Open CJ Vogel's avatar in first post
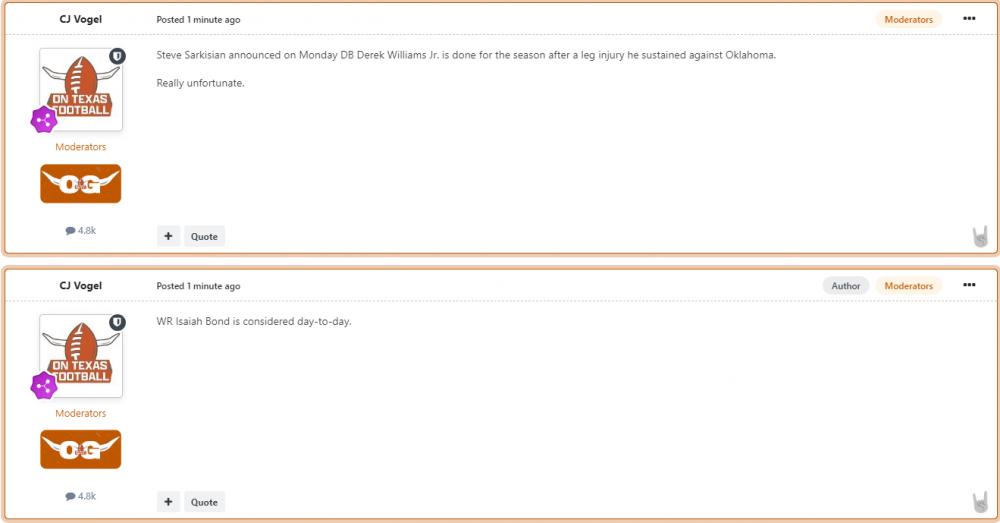Image resolution: width=1000 pixels, height=523 pixels. [81, 90]
